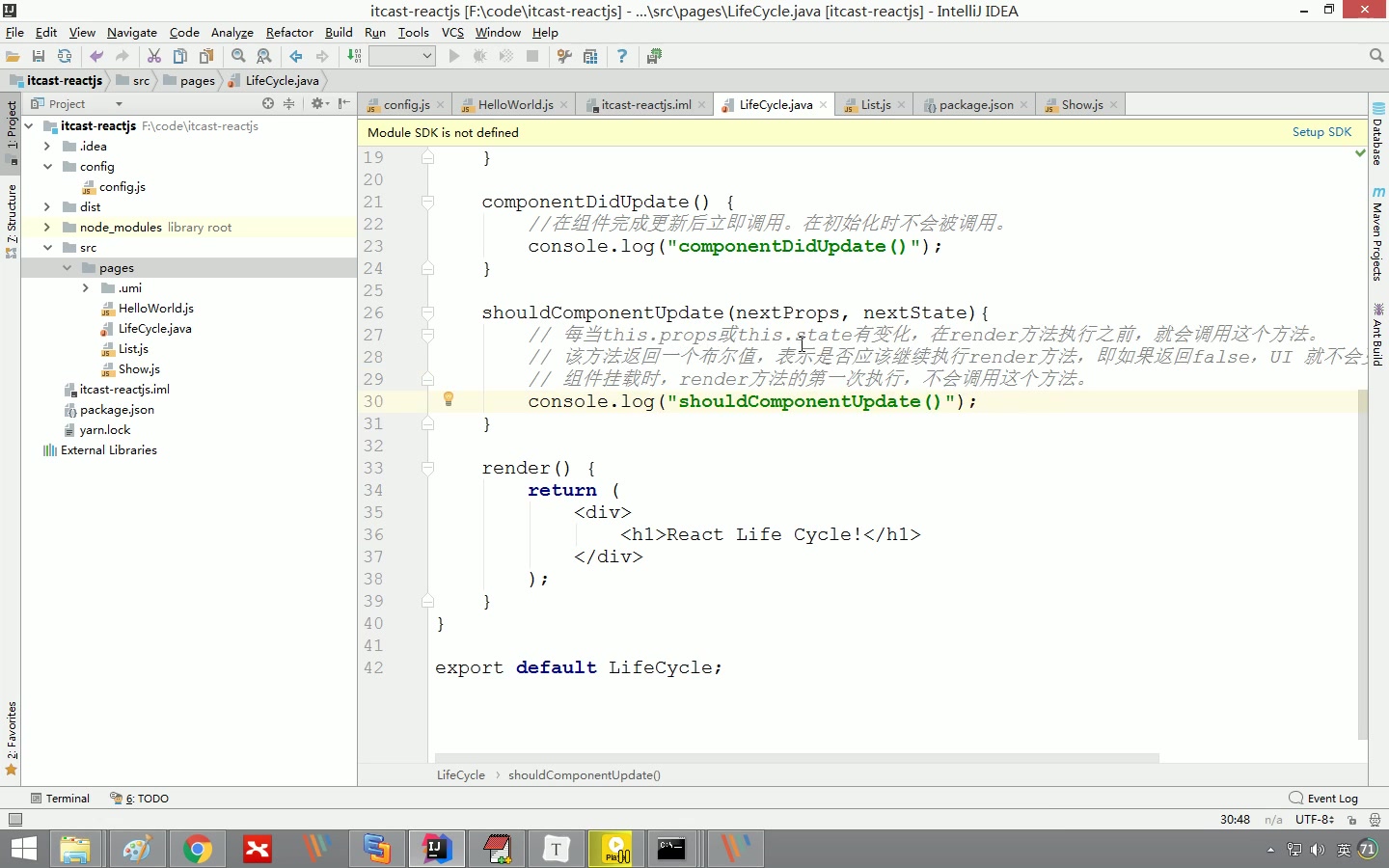Collapse the pages folder

pos(67,268)
